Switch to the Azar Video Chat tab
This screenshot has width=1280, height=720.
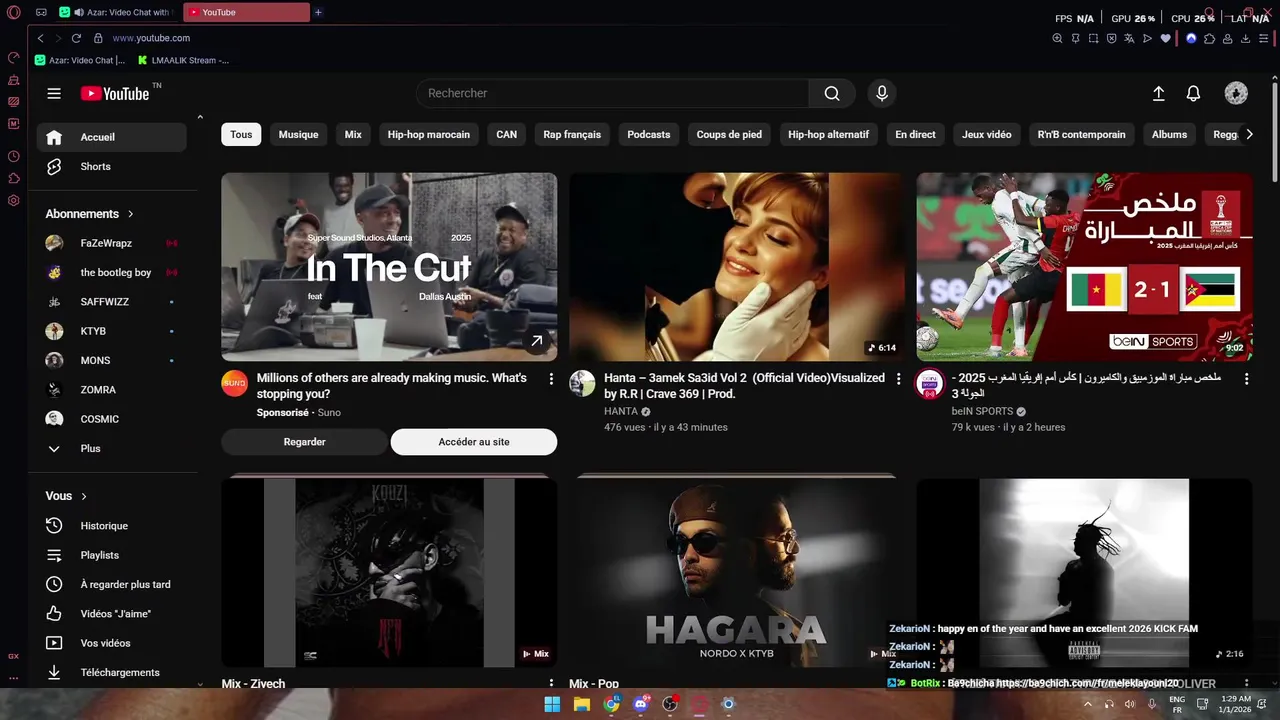tap(116, 12)
